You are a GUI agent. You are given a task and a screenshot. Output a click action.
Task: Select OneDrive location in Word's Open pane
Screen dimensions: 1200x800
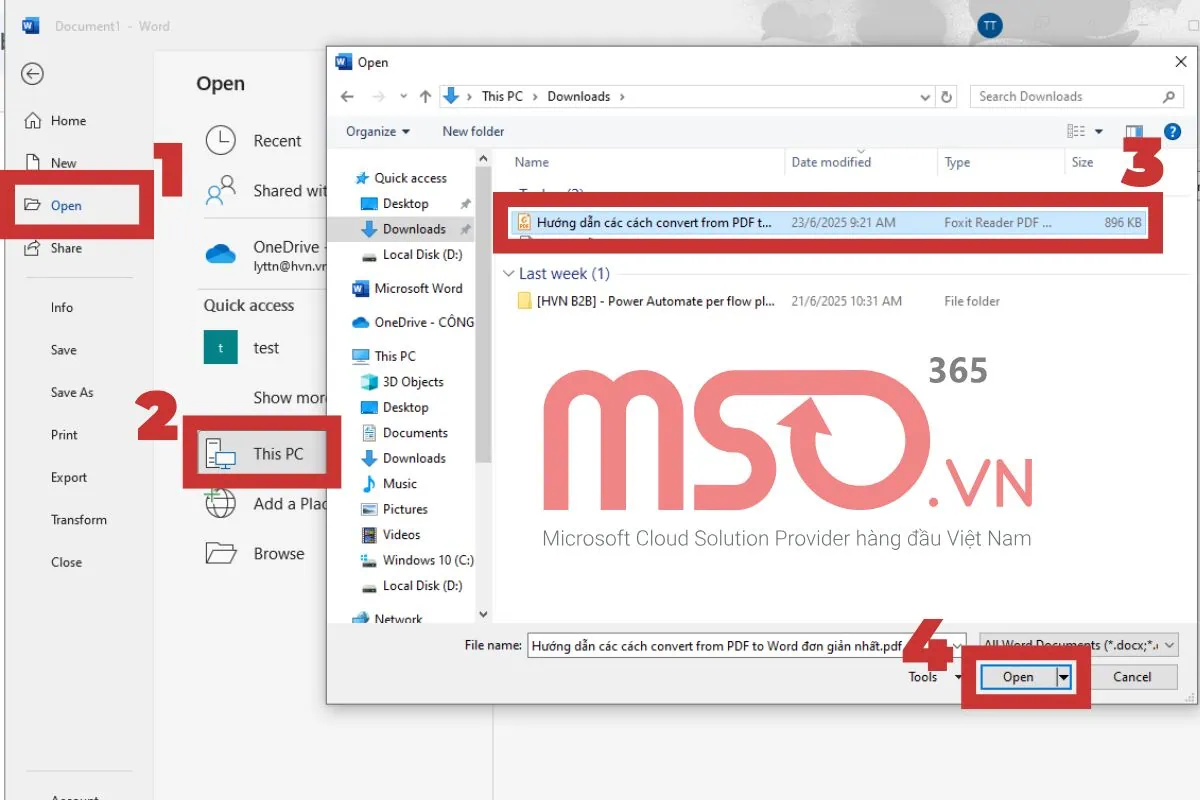pos(265,255)
